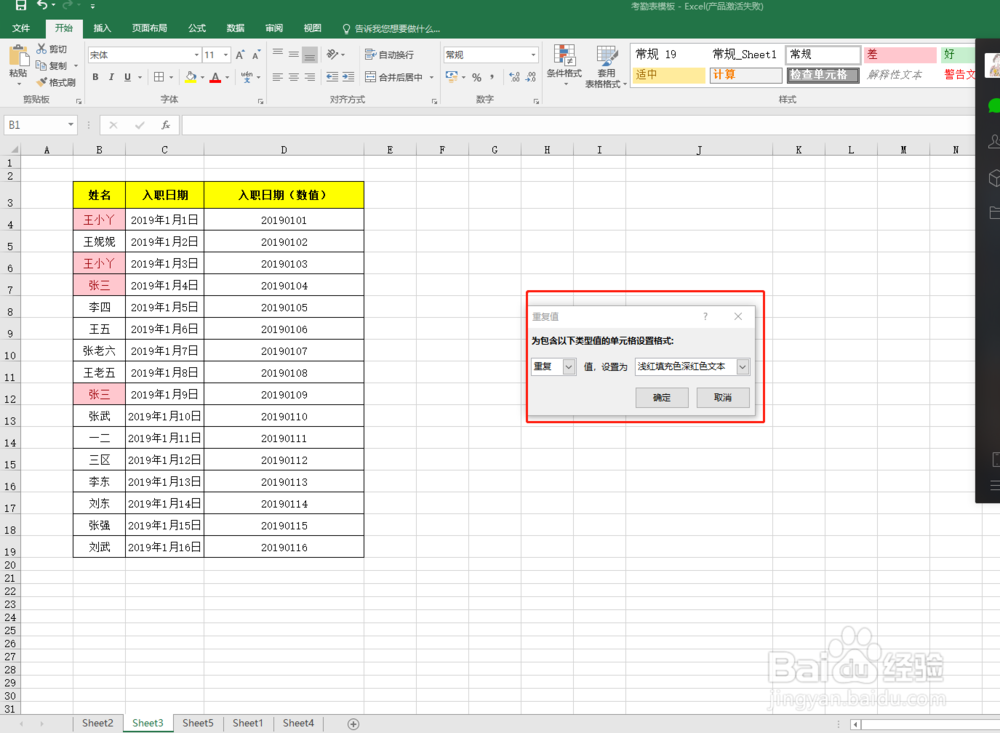Expand the font group dialog launcher

(260, 101)
